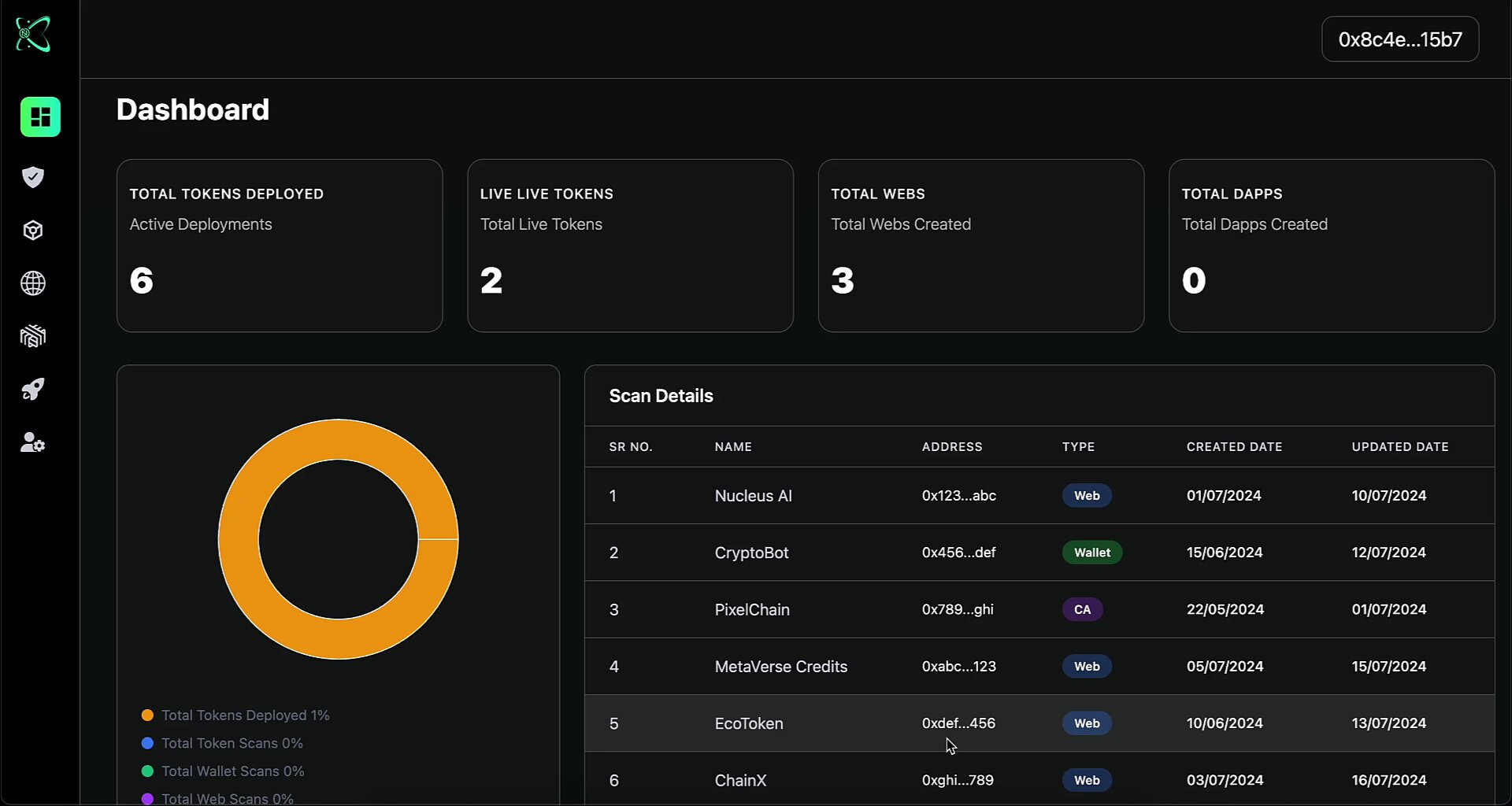Select the Total Webs Created card
The height and width of the screenshot is (806, 1512).
pos(980,246)
